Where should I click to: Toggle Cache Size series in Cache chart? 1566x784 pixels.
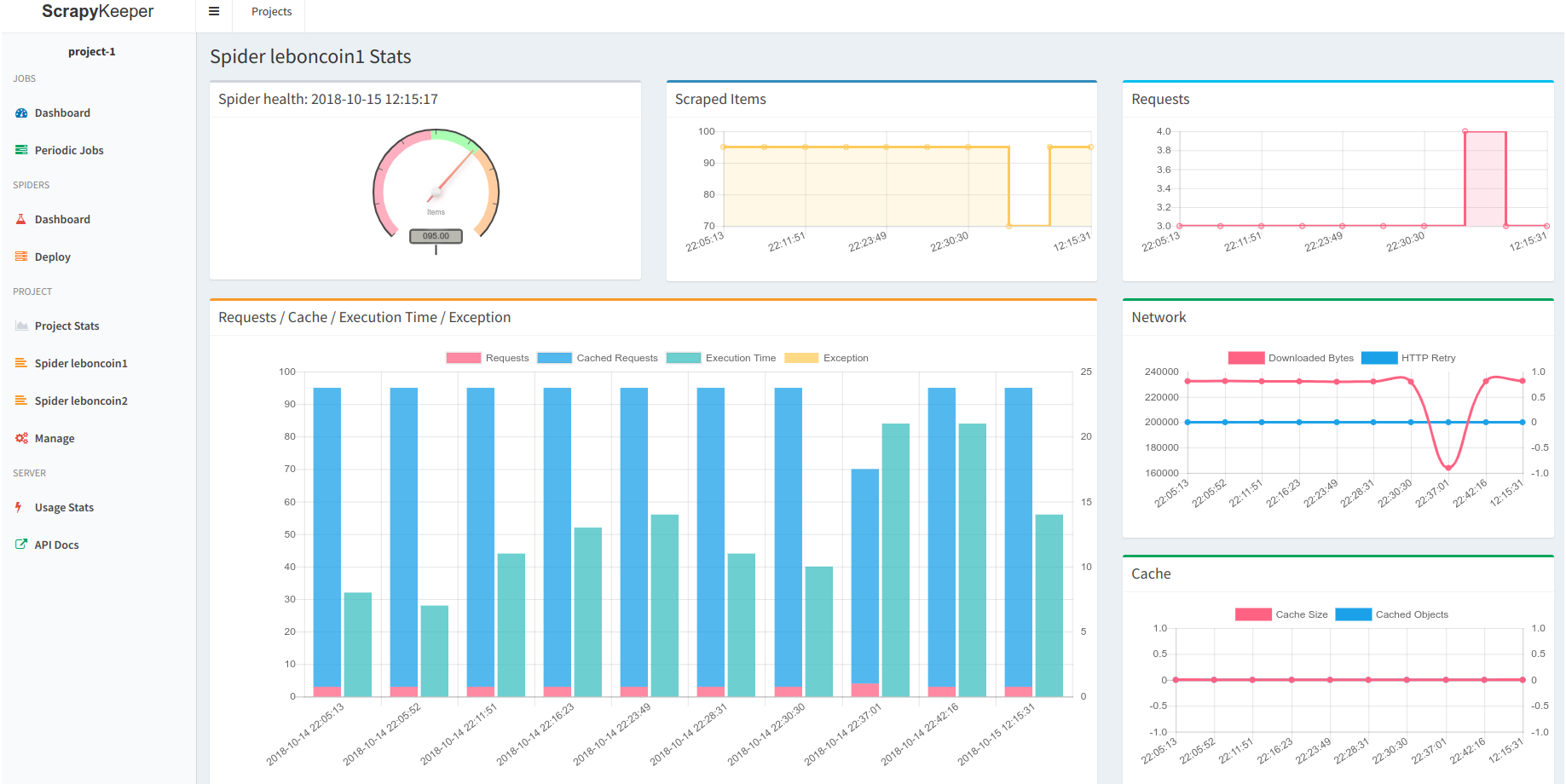click(x=1281, y=614)
